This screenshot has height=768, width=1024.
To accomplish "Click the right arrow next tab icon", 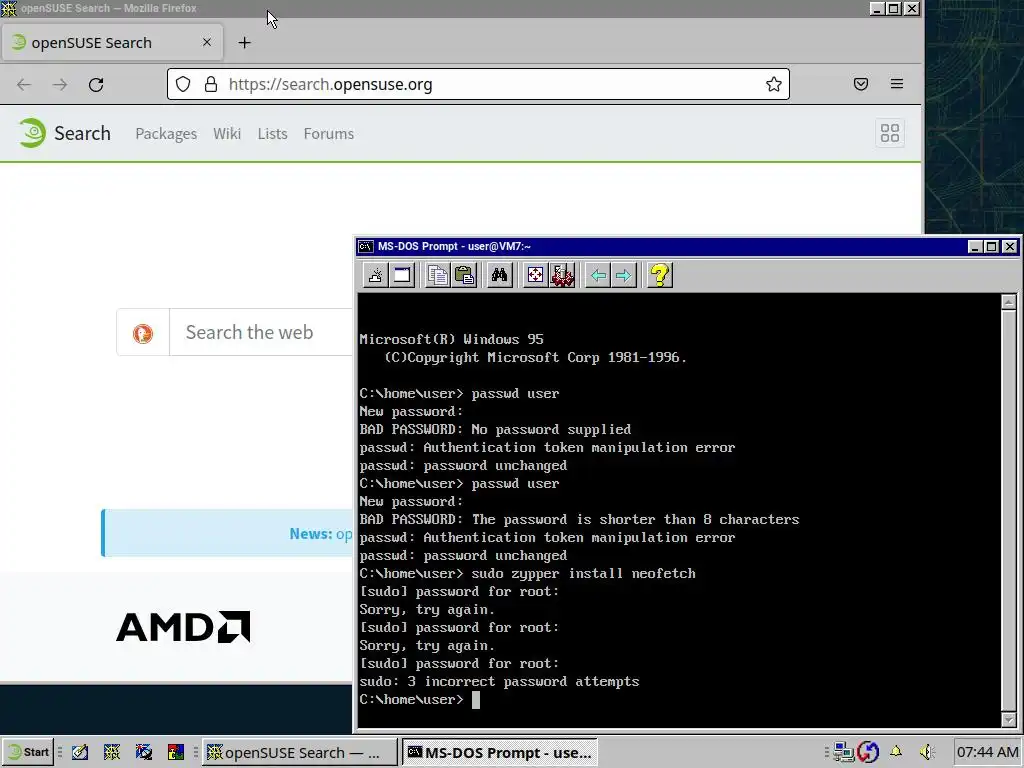I will (x=624, y=275).
